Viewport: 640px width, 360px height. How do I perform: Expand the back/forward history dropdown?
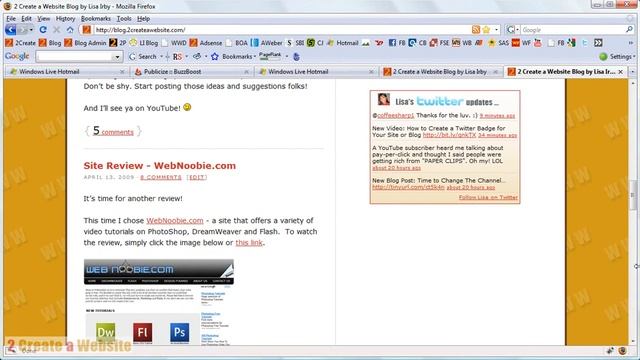31,30
